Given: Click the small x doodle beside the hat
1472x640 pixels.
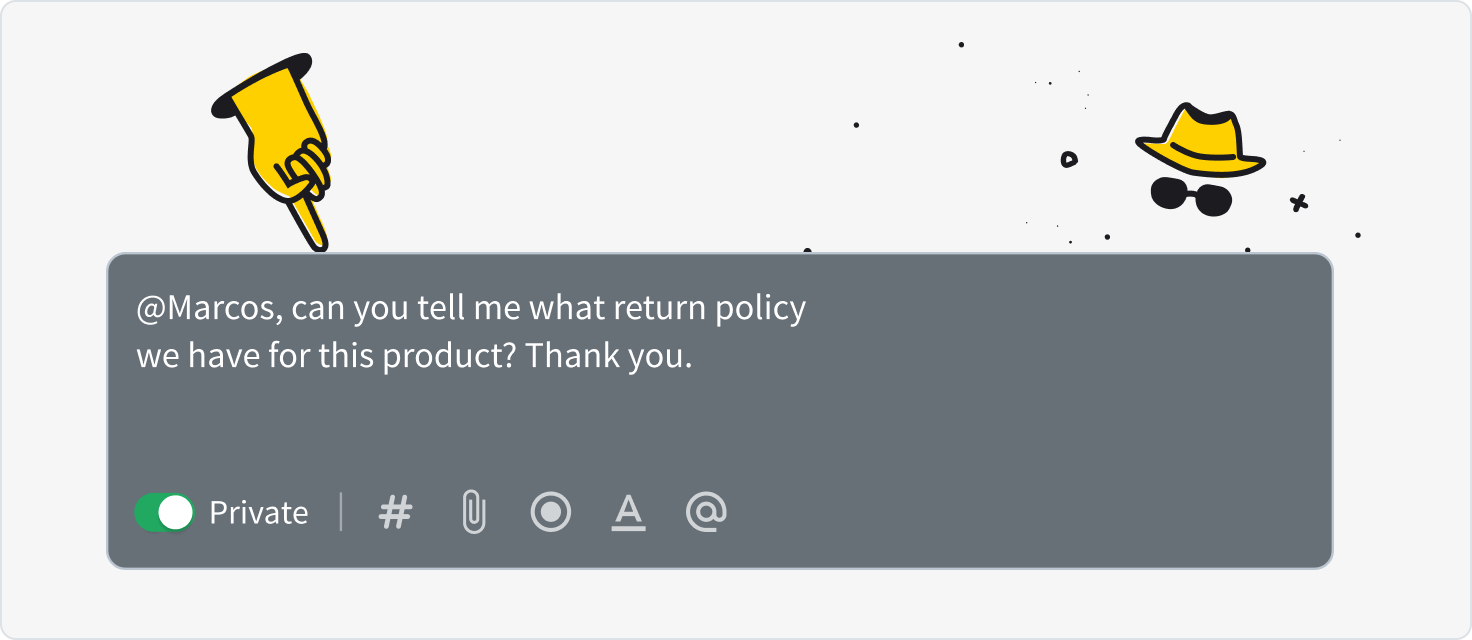Looking at the screenshot, I should tap(1299, 203).
